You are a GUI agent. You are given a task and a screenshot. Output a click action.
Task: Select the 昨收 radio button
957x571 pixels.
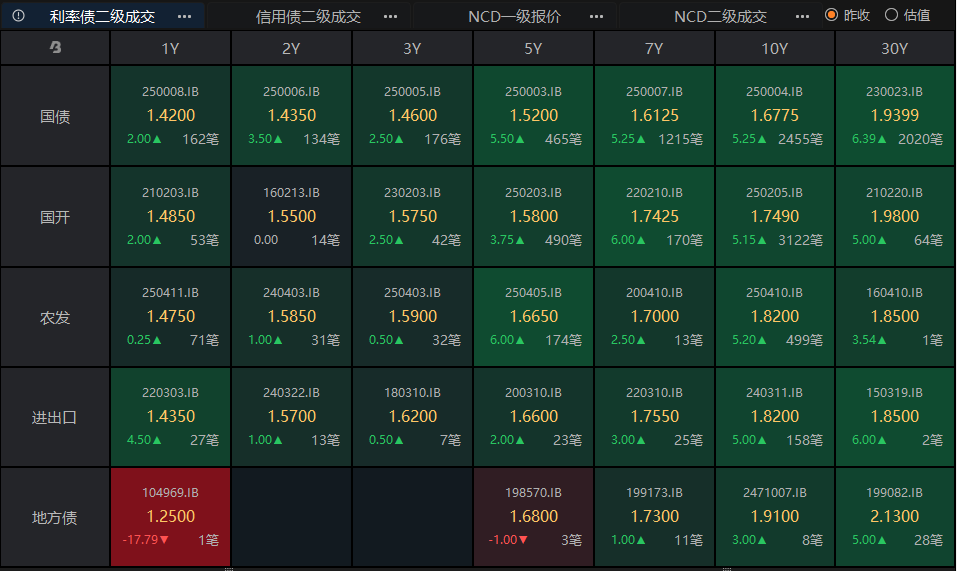[831, 15]
